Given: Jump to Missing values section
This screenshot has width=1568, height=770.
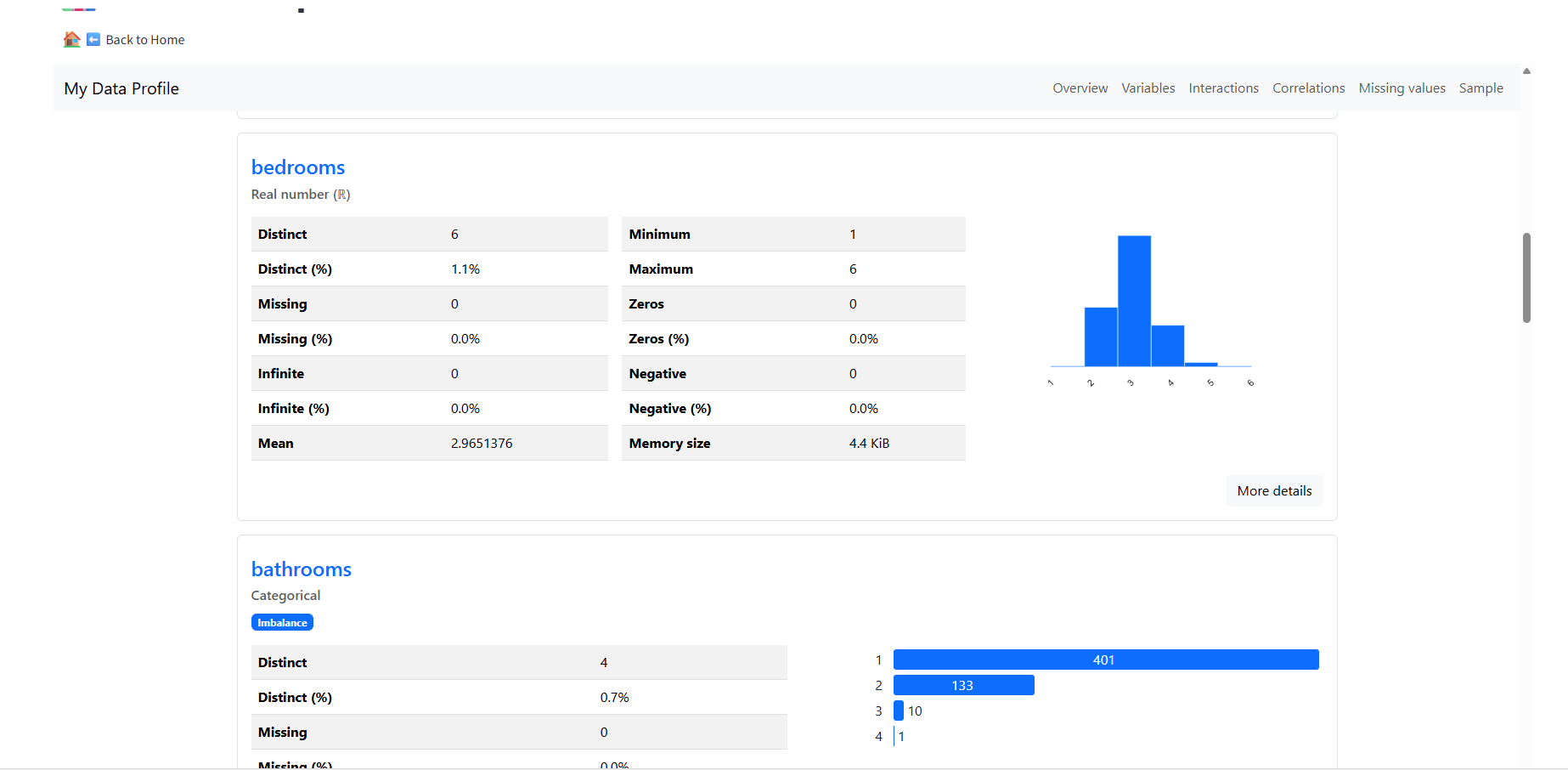Looking at the screenshot, I should (1402, 88).
